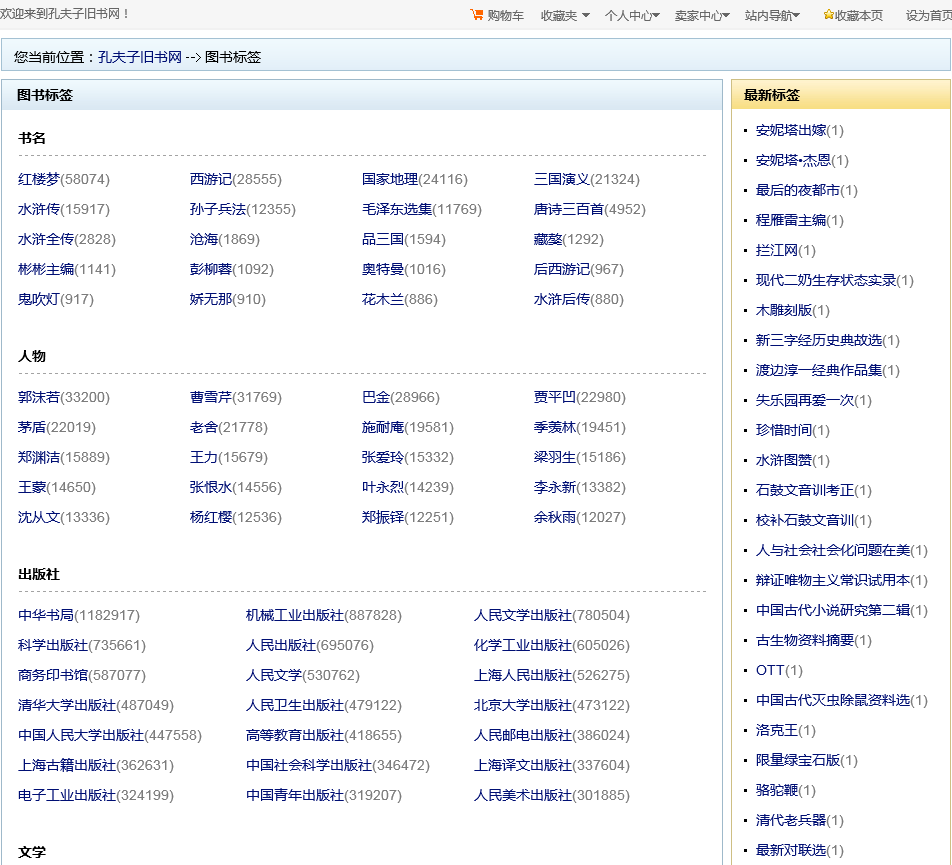The image size is (952, 865).
Task: Expand the 收藏夹 dropdown
Action: coord(565,15)
